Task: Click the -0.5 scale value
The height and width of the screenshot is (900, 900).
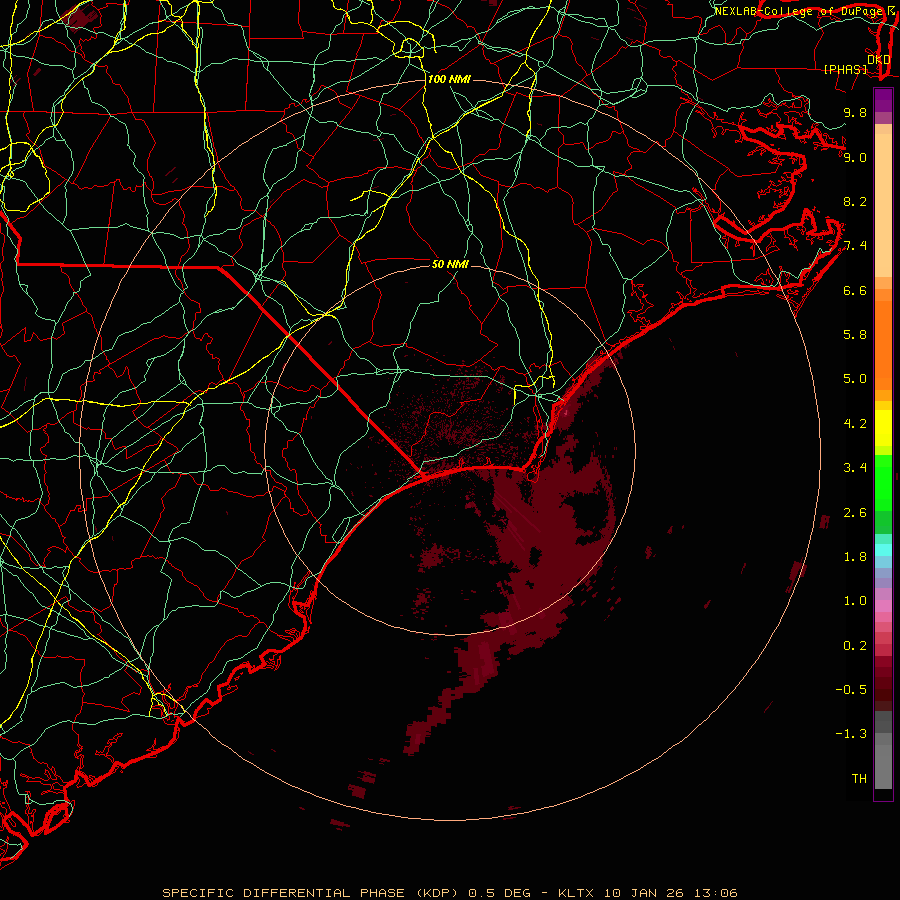Action: (851, 690)
